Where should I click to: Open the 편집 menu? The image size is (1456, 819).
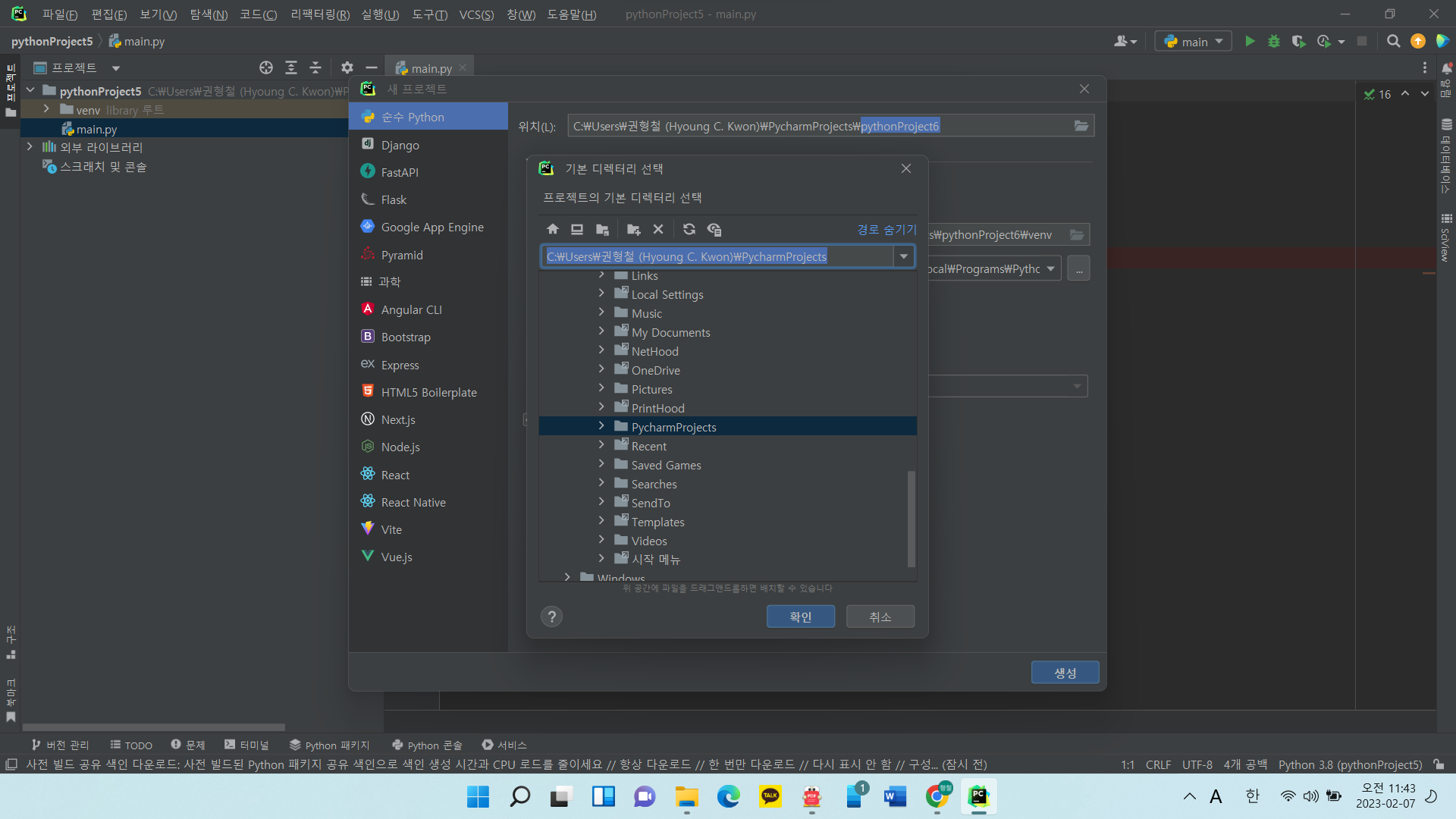(109, 14)
